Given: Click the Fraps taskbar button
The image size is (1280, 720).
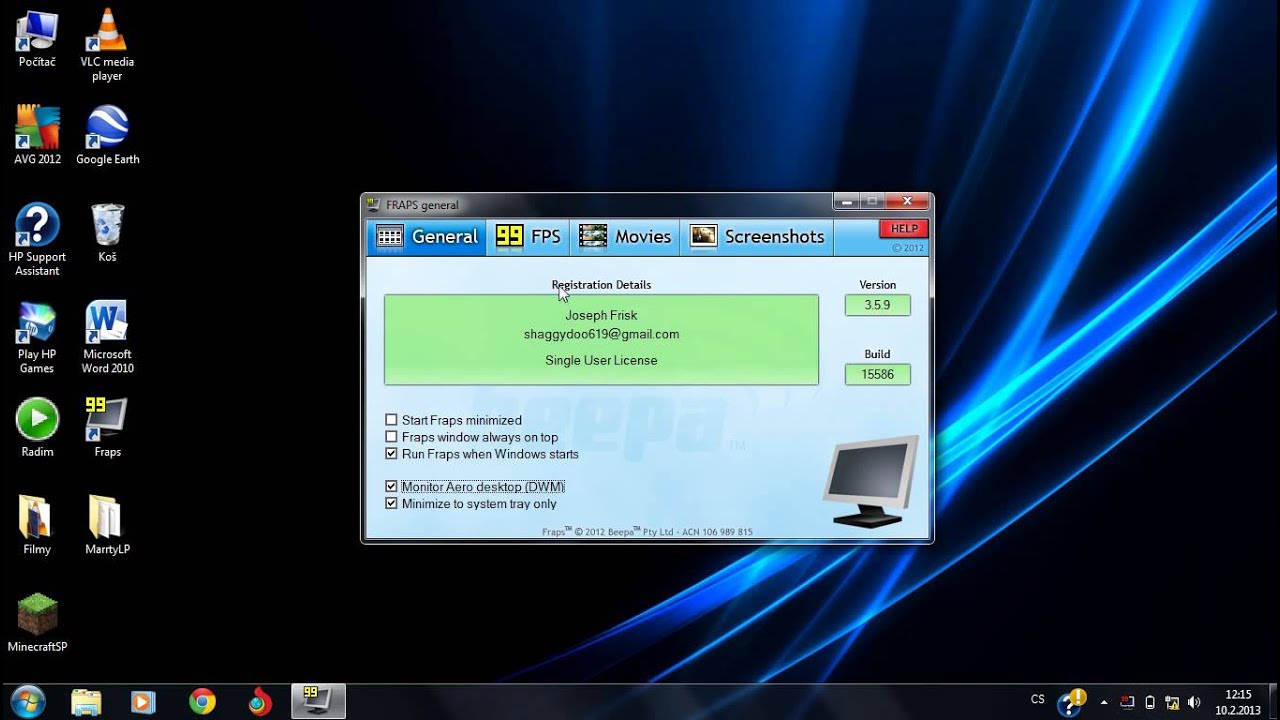Looking at the screenshot, I should (x=318, y=702).
